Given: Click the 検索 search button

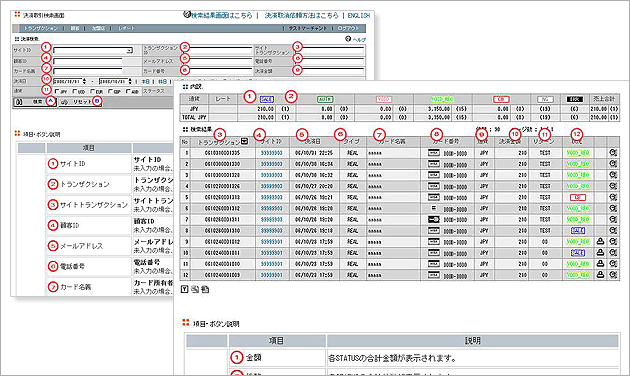Looking at the screenshot, I should [x=35, y=102].
